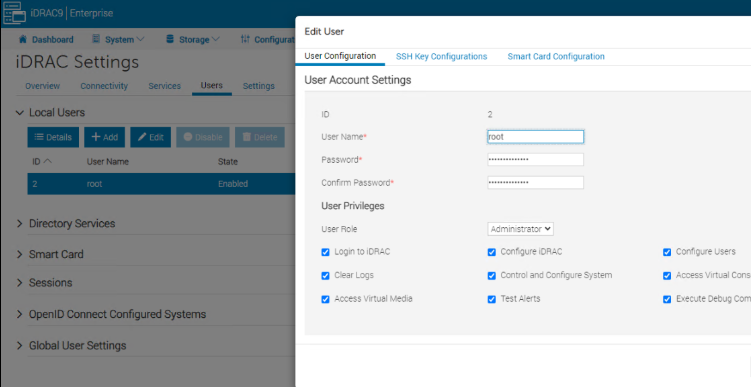Open the Dashboard page
The height and width of the screenshot is (387, 751).
coord(46,39)
